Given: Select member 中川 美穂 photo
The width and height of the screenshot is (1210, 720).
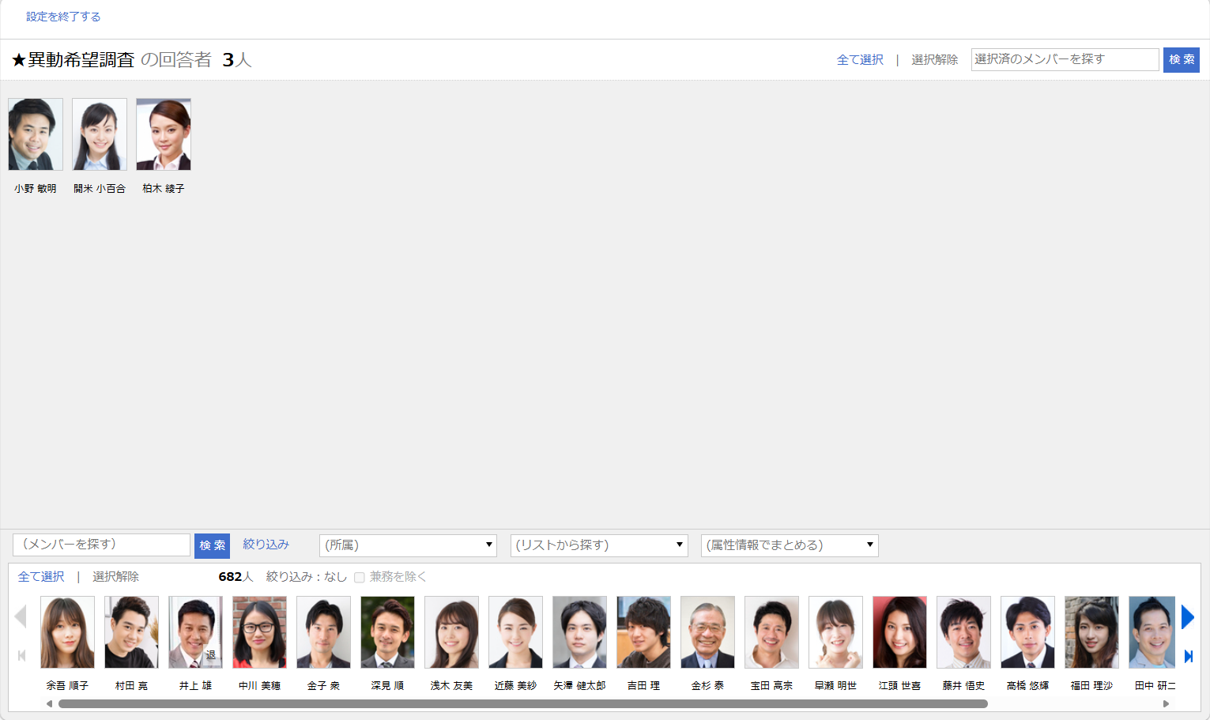Looking at the screenshot, I should pos(260,632).
